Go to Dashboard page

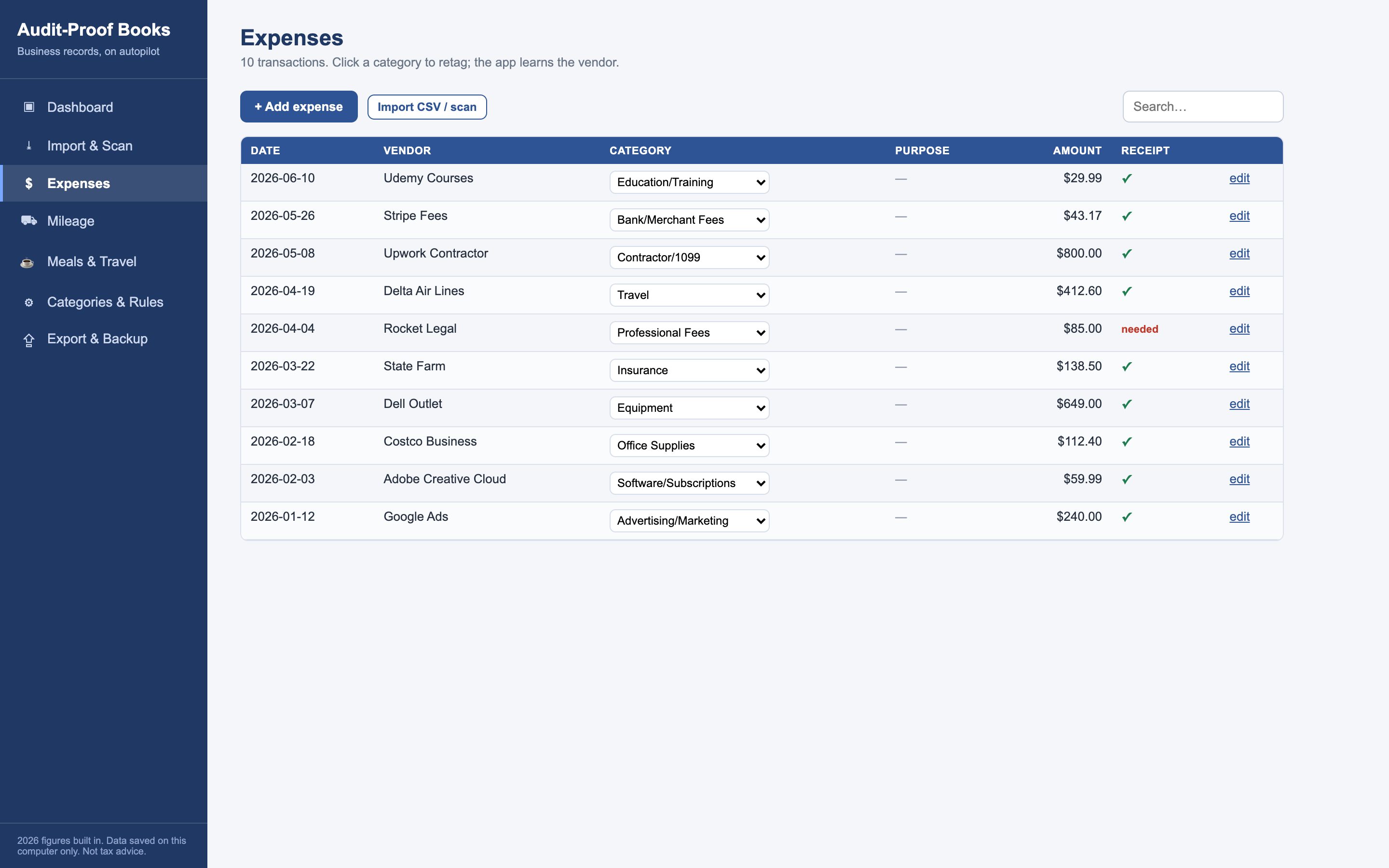(103, 107)
